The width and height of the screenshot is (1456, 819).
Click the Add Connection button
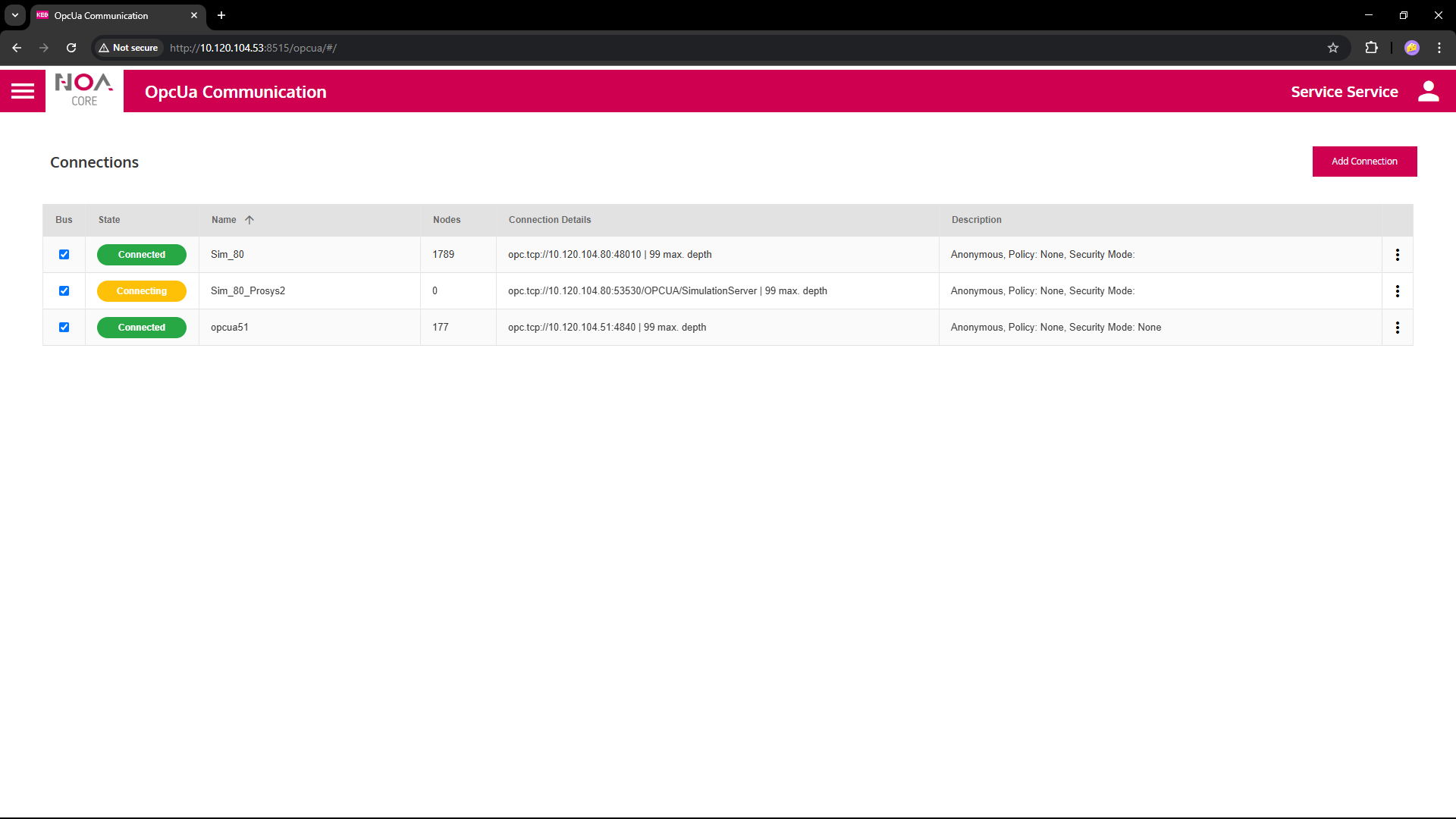tap(1363, 162)
